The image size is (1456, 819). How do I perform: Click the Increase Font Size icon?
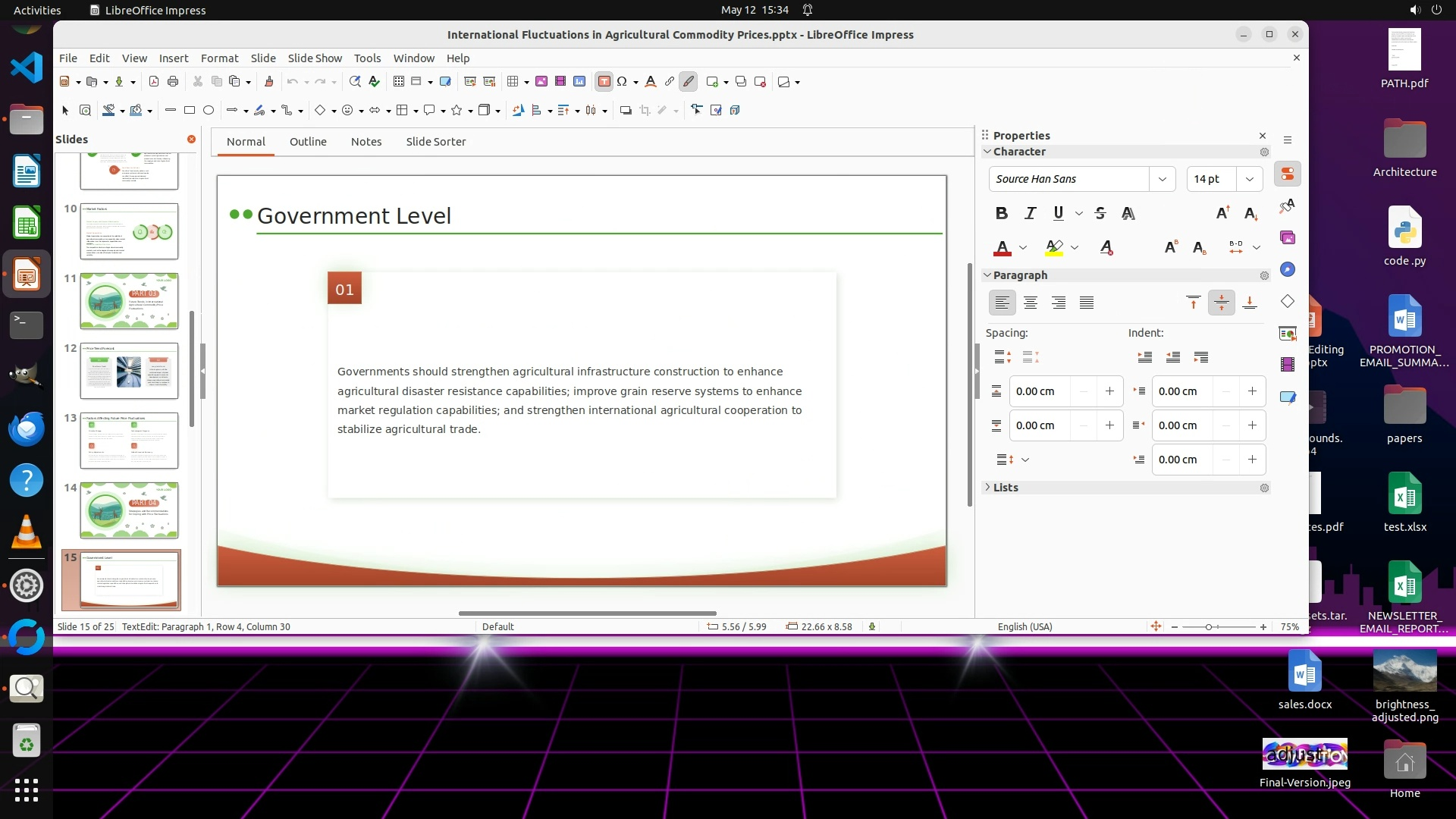click(x=1222, y=213)
